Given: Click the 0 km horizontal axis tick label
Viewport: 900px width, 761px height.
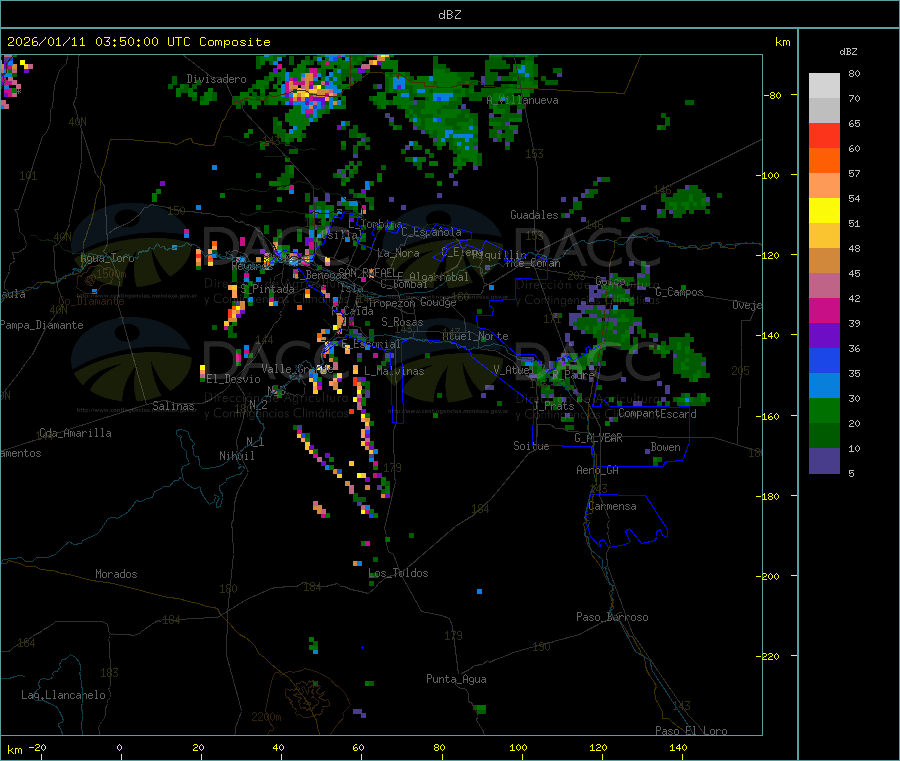Looking at the screenshot, I should 119,747.
